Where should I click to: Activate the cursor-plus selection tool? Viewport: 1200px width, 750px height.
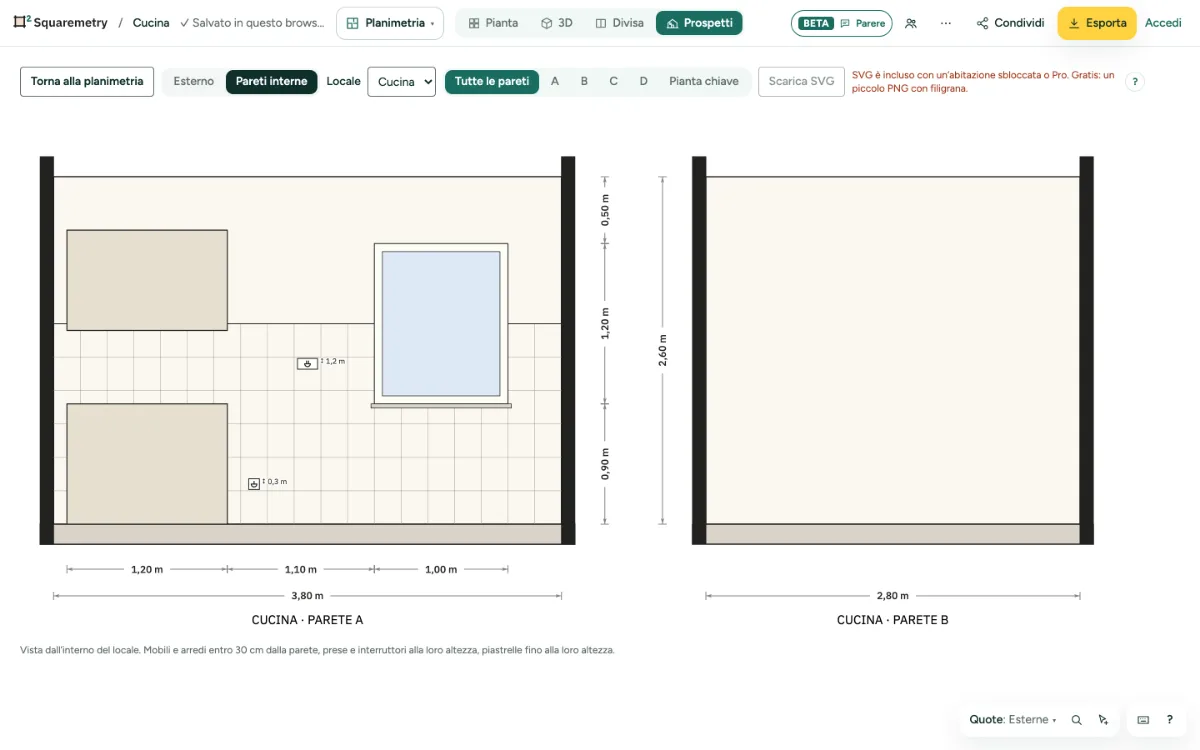(1103, 720)
